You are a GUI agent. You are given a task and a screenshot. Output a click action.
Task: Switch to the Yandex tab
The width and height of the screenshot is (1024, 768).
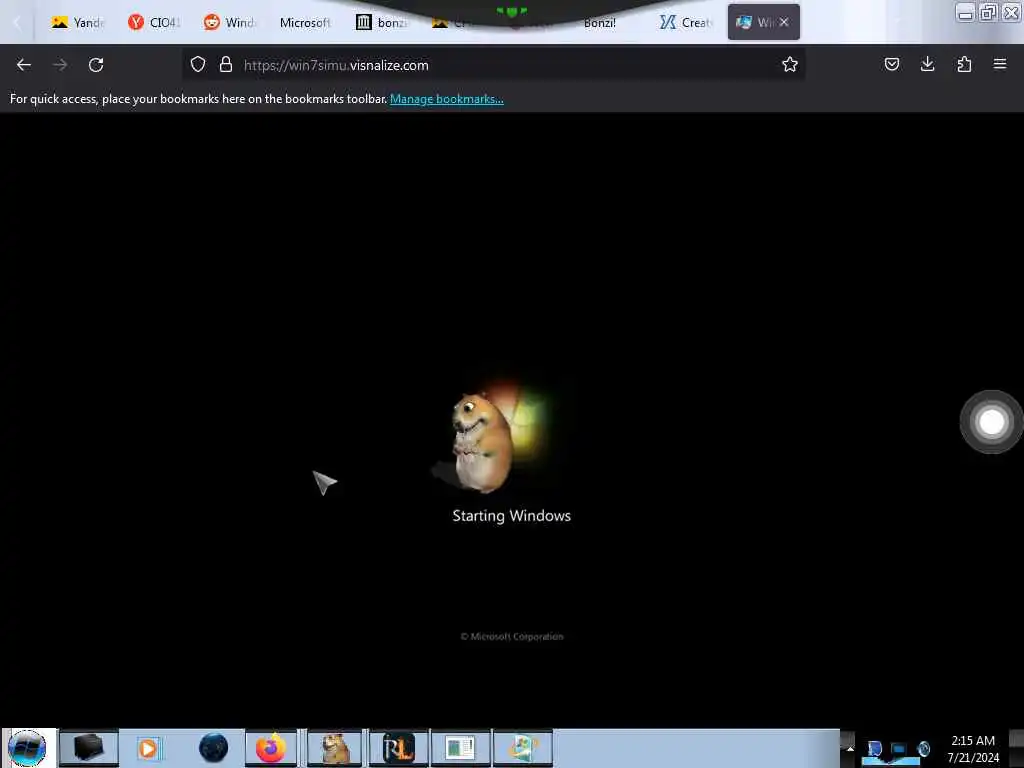78,23
